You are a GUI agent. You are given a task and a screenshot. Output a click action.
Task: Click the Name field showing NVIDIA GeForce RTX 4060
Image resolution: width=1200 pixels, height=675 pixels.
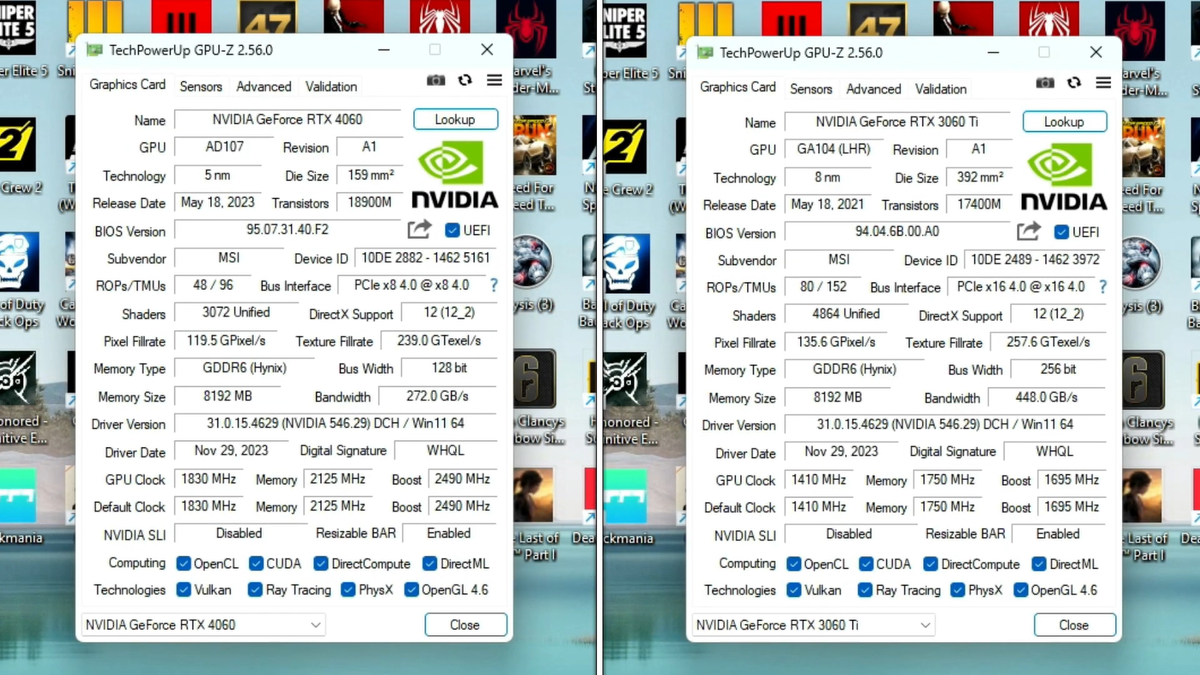click(x=288, y=120)
